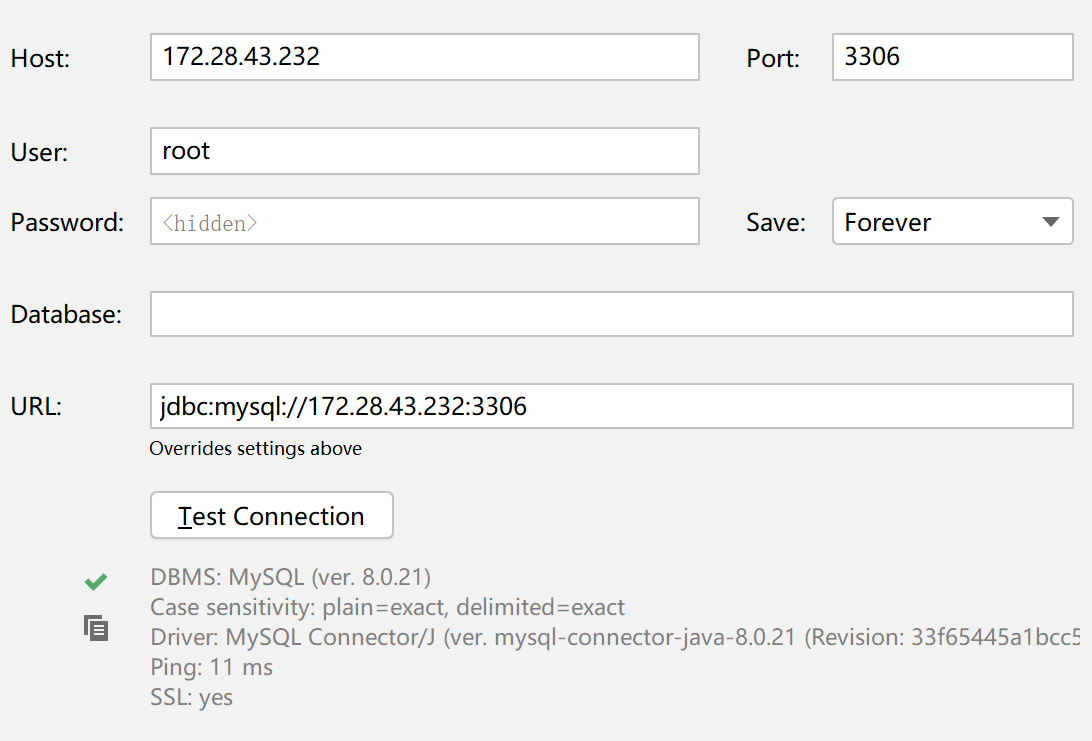This screenshot has height=741, width=1092.
Task: Click the empty Database field
Action: [611, 313]
